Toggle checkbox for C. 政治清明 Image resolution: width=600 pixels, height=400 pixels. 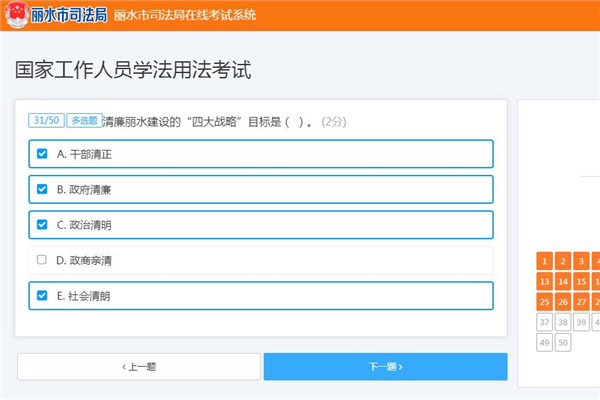[x=42, y=225]
